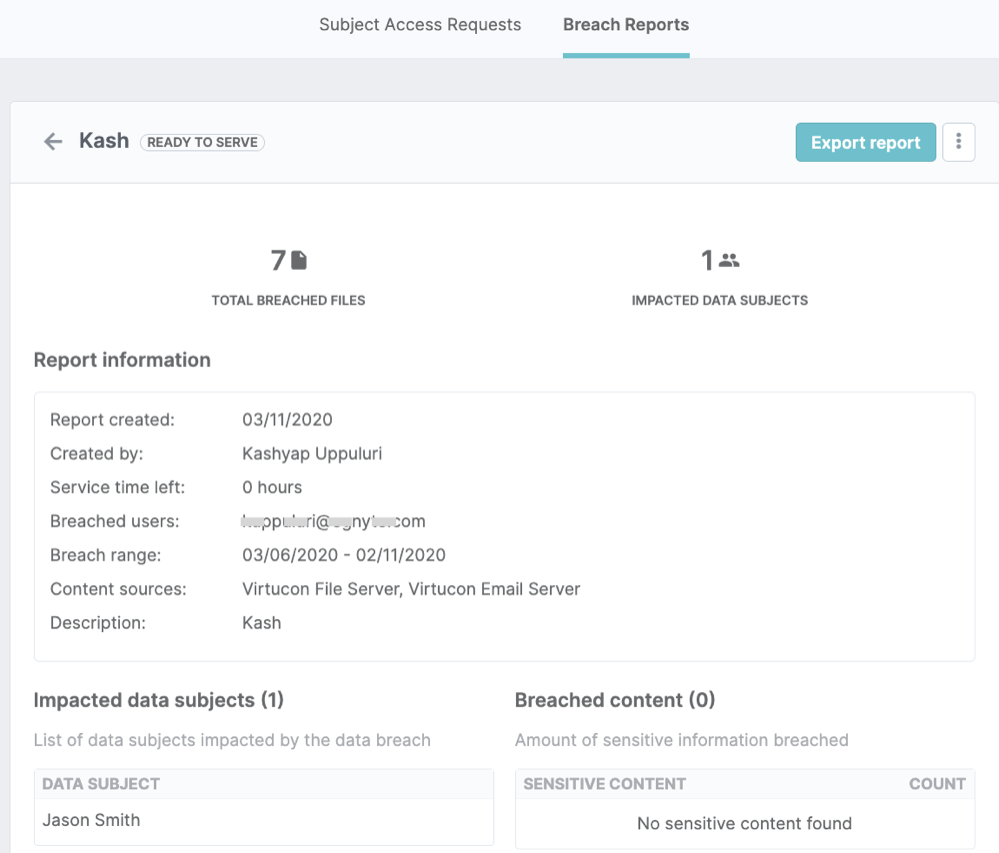Viewport: 999px width, 853px height.
Task: Click the breached files document icon
Action: click(x=299, y=260)
